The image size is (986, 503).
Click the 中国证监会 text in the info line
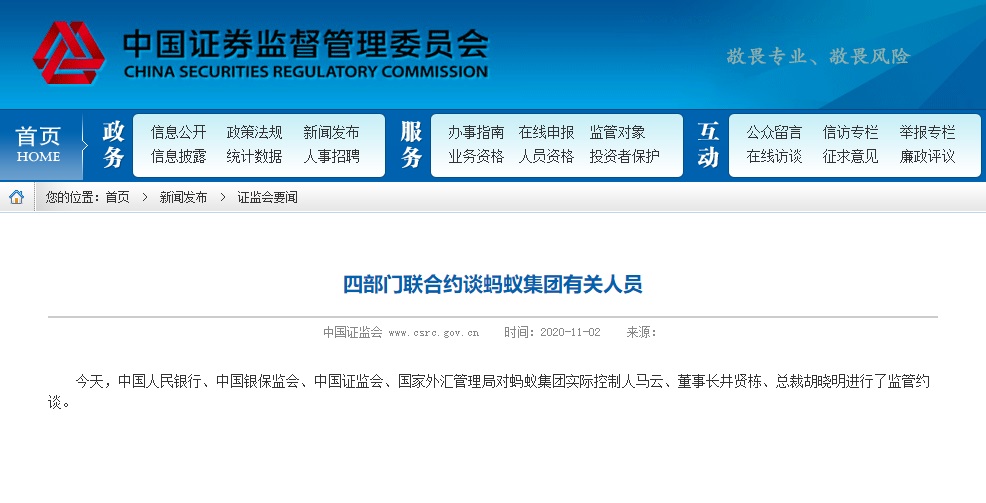pyautogui.click(x=353, y=332)
